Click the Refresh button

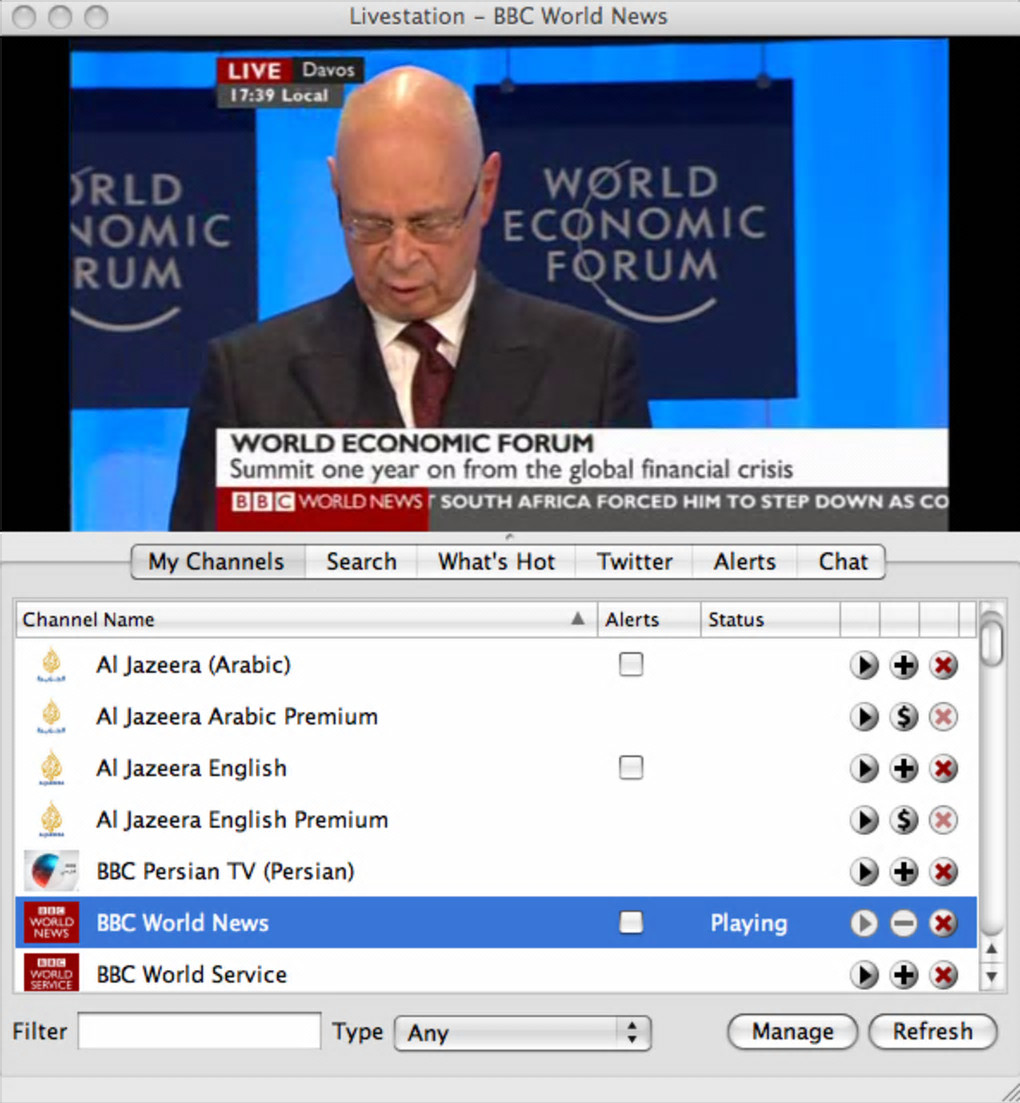pyautogui.click(x=933, y=1032)
